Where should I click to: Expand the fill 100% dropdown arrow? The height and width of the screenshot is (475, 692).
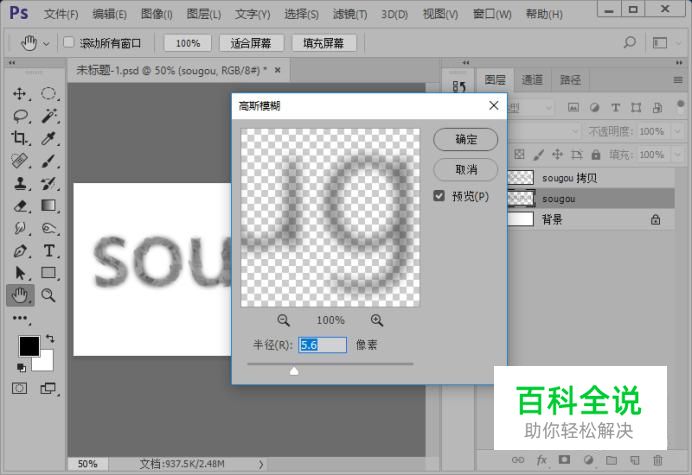[677, 155]
